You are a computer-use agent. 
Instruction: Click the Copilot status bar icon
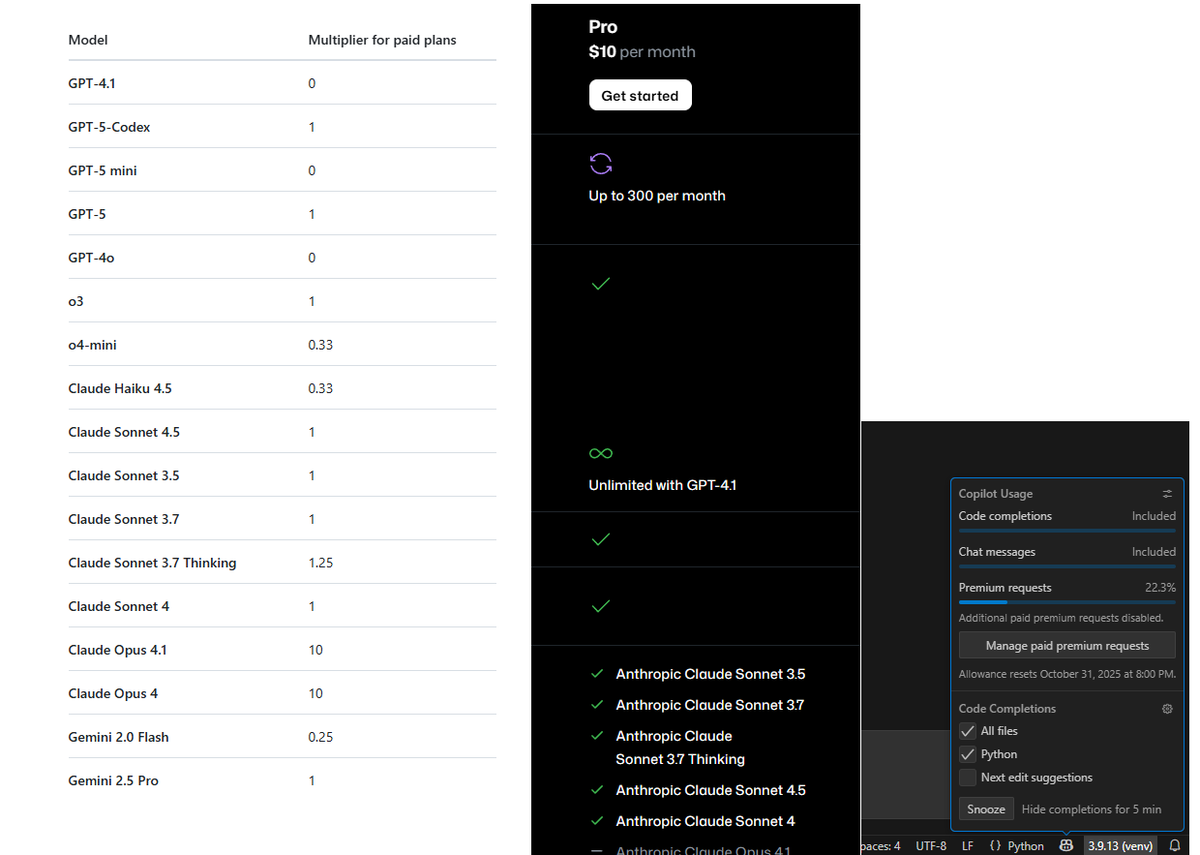point(1067,845)
